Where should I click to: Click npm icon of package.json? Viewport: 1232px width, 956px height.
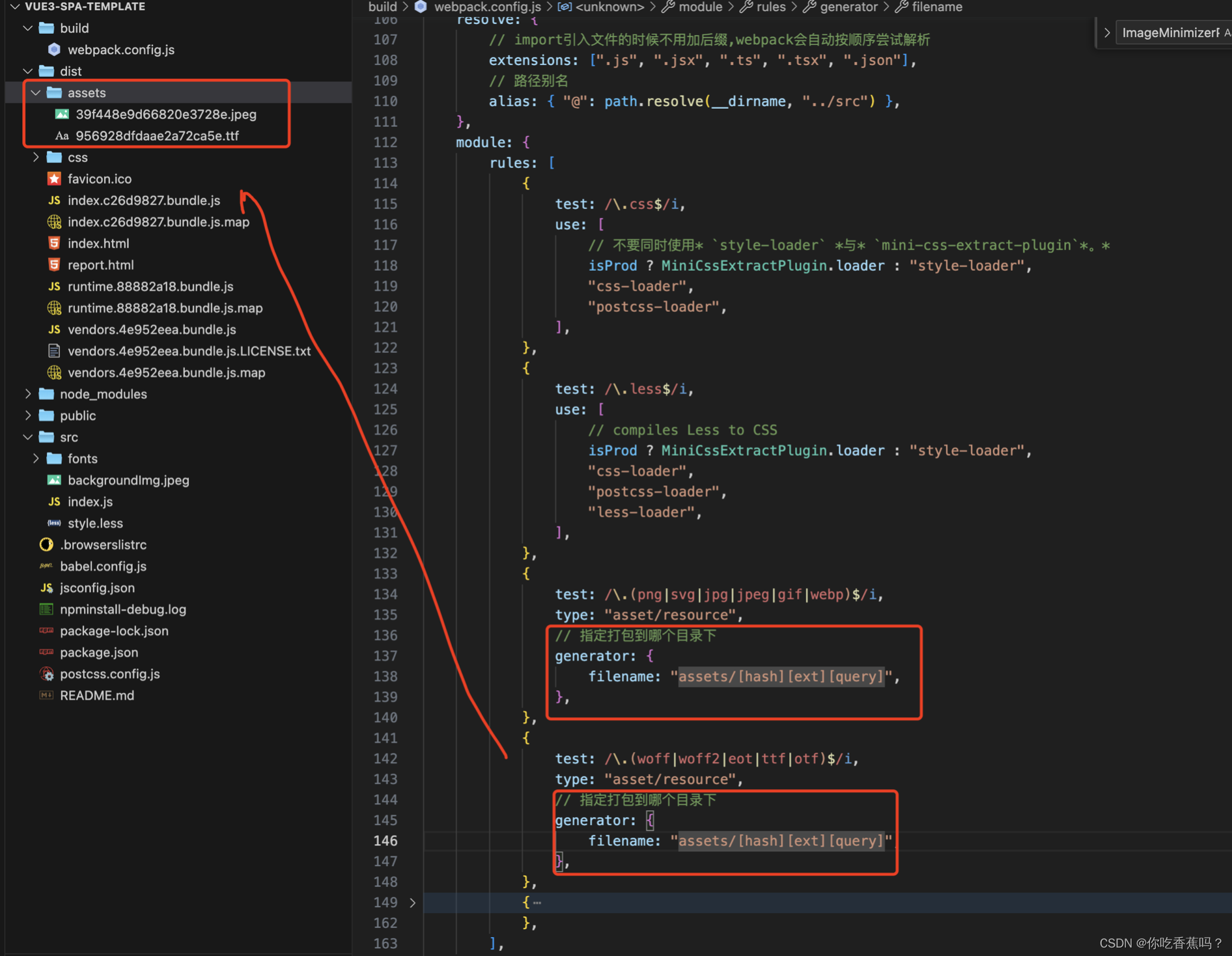47,652
